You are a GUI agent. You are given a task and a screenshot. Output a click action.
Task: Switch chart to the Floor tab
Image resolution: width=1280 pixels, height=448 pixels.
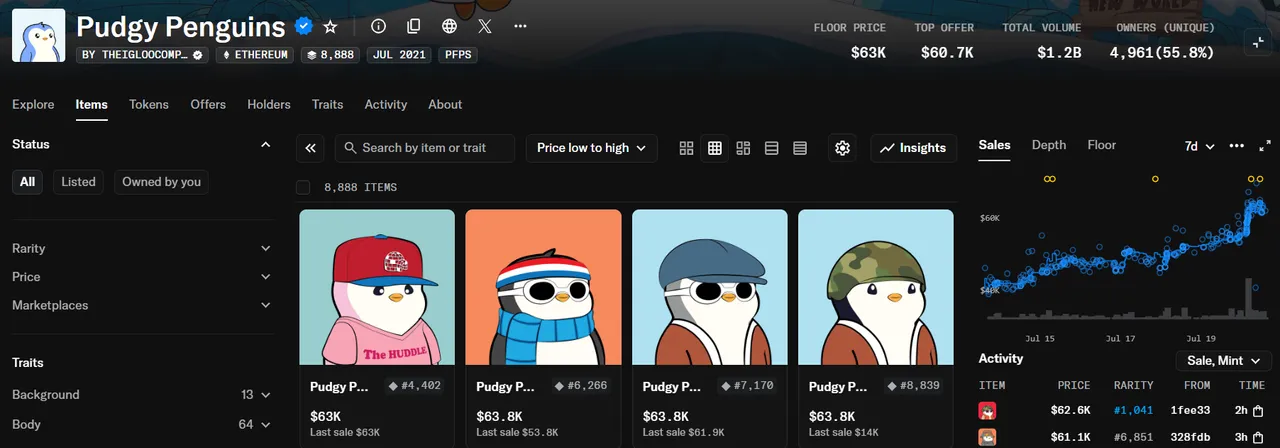1102,145
